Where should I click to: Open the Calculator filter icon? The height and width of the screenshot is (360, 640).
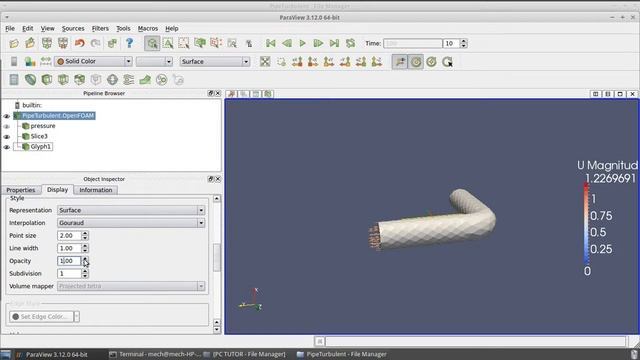14,80
